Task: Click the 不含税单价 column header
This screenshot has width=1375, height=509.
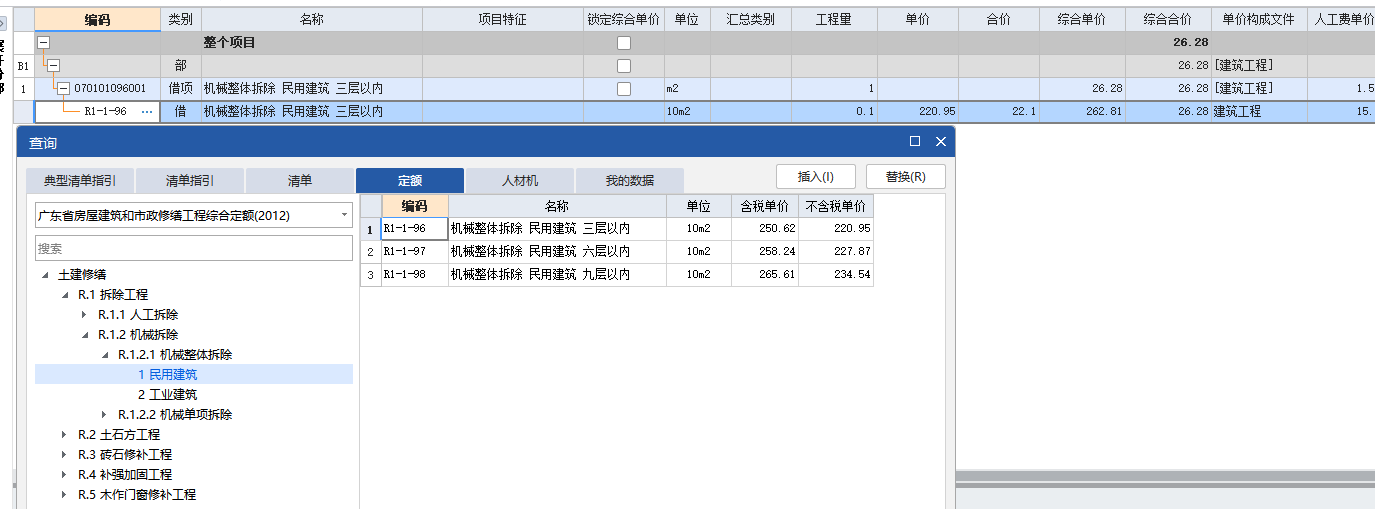Action: click(x=836, y=206)
